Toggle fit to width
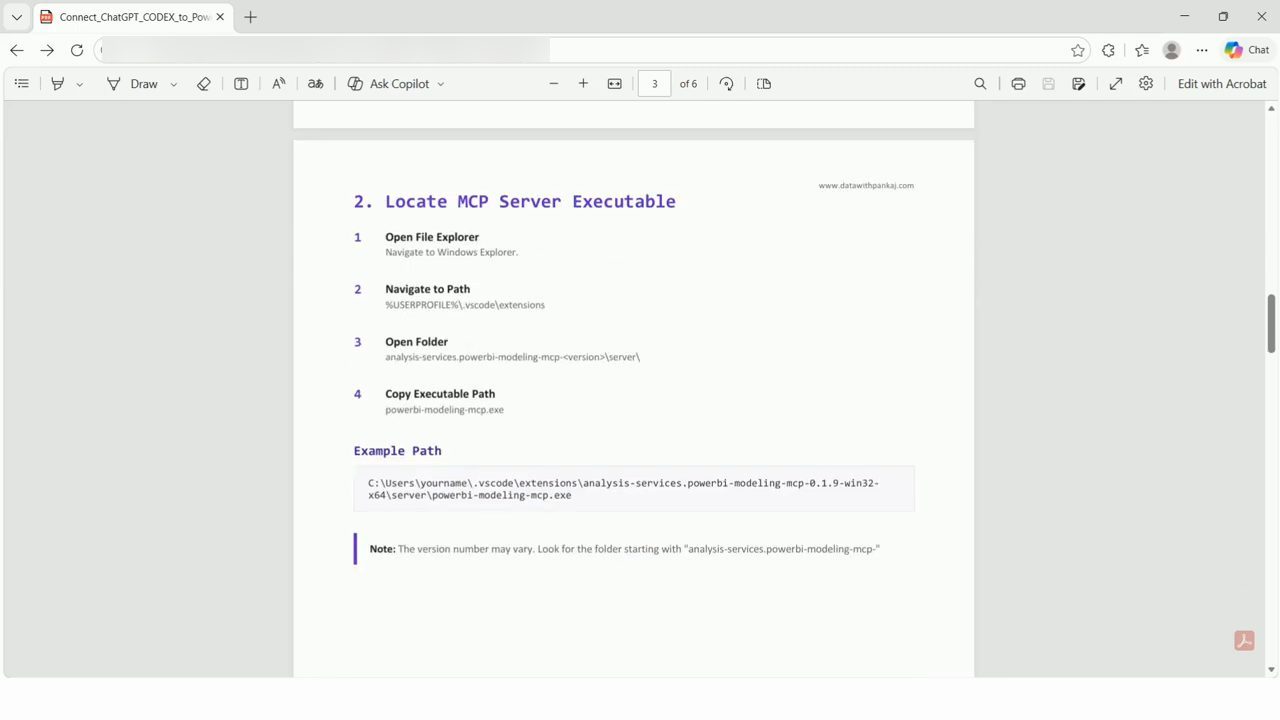Image resolution: width=1280 pixels, height=720 pixels. click(615, 84)
